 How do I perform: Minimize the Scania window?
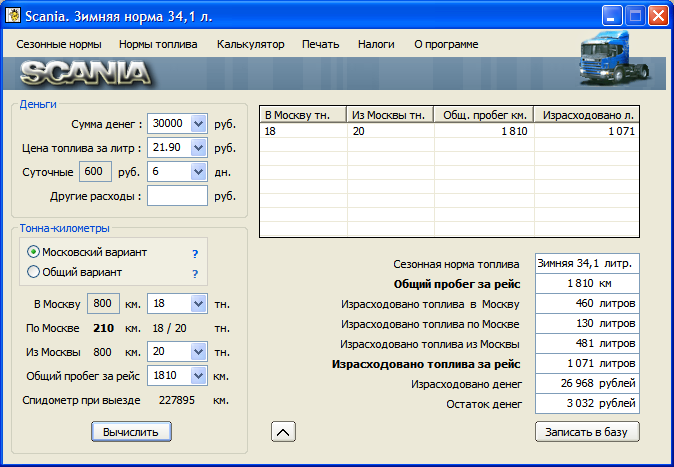click(611, 16)
